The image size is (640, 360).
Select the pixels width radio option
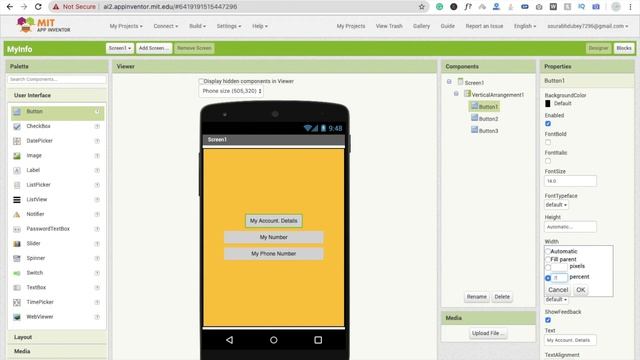(548, 268)
